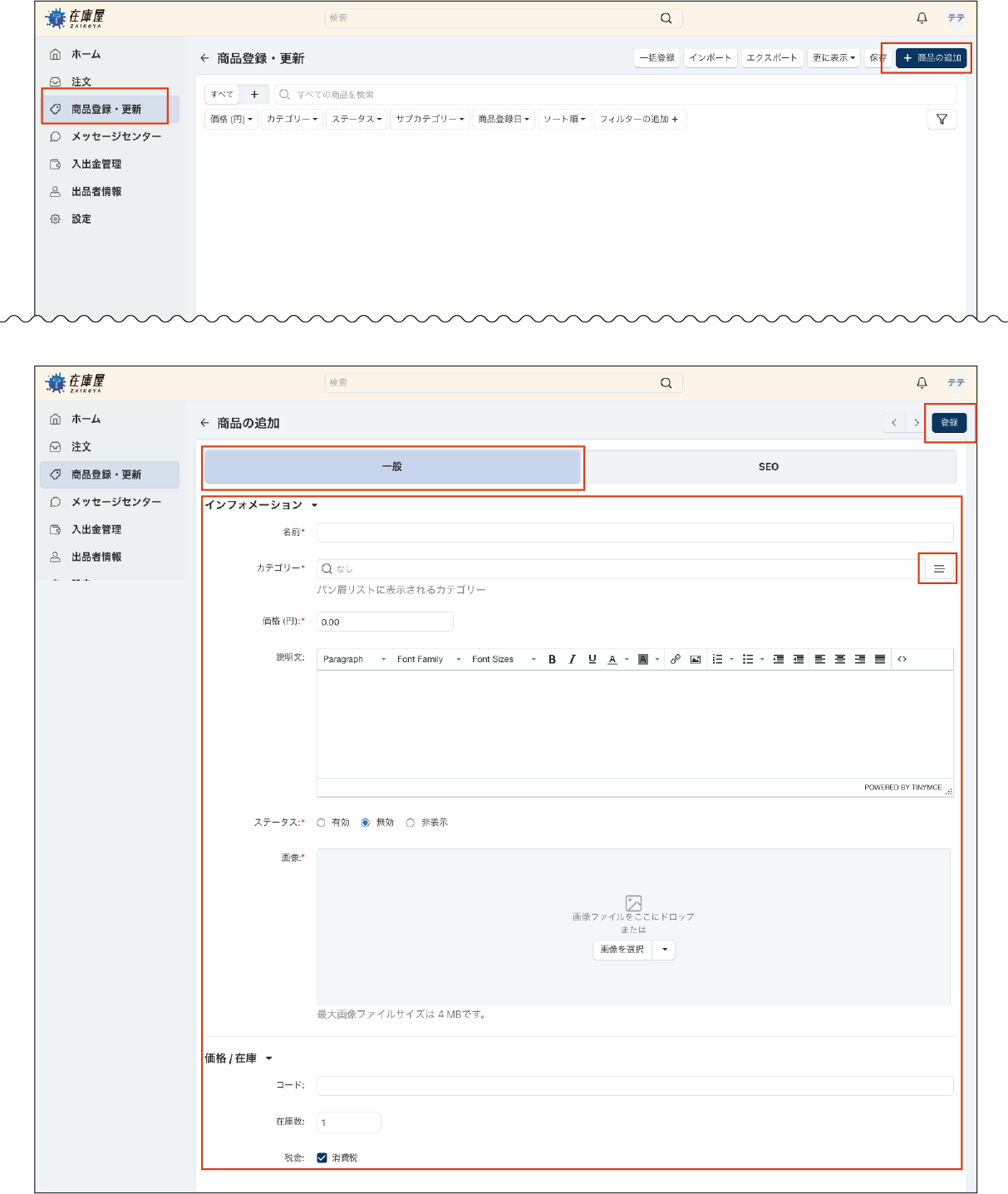Click the 在庫数 stock input field
1008x1194 pixels.
pos(347,1121)
